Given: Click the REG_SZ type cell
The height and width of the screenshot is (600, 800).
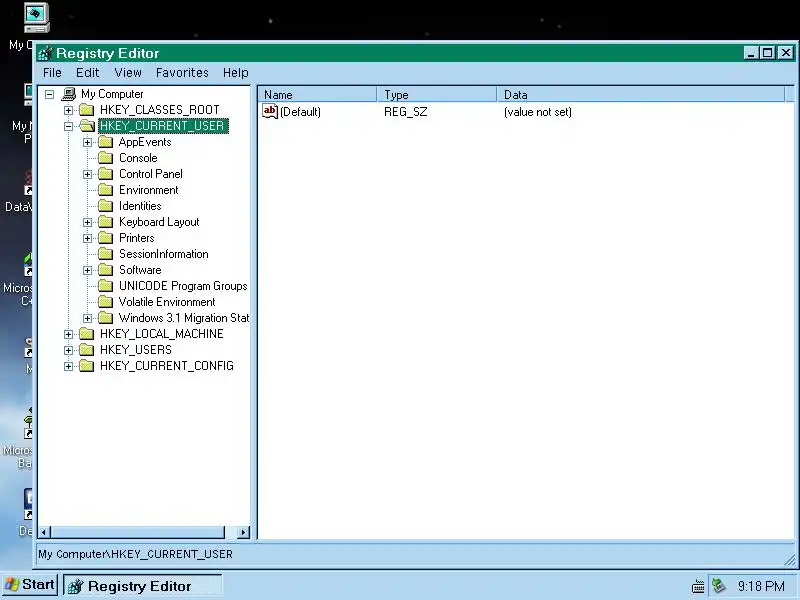Looking at the screenshot, I should tap(406, 112).
